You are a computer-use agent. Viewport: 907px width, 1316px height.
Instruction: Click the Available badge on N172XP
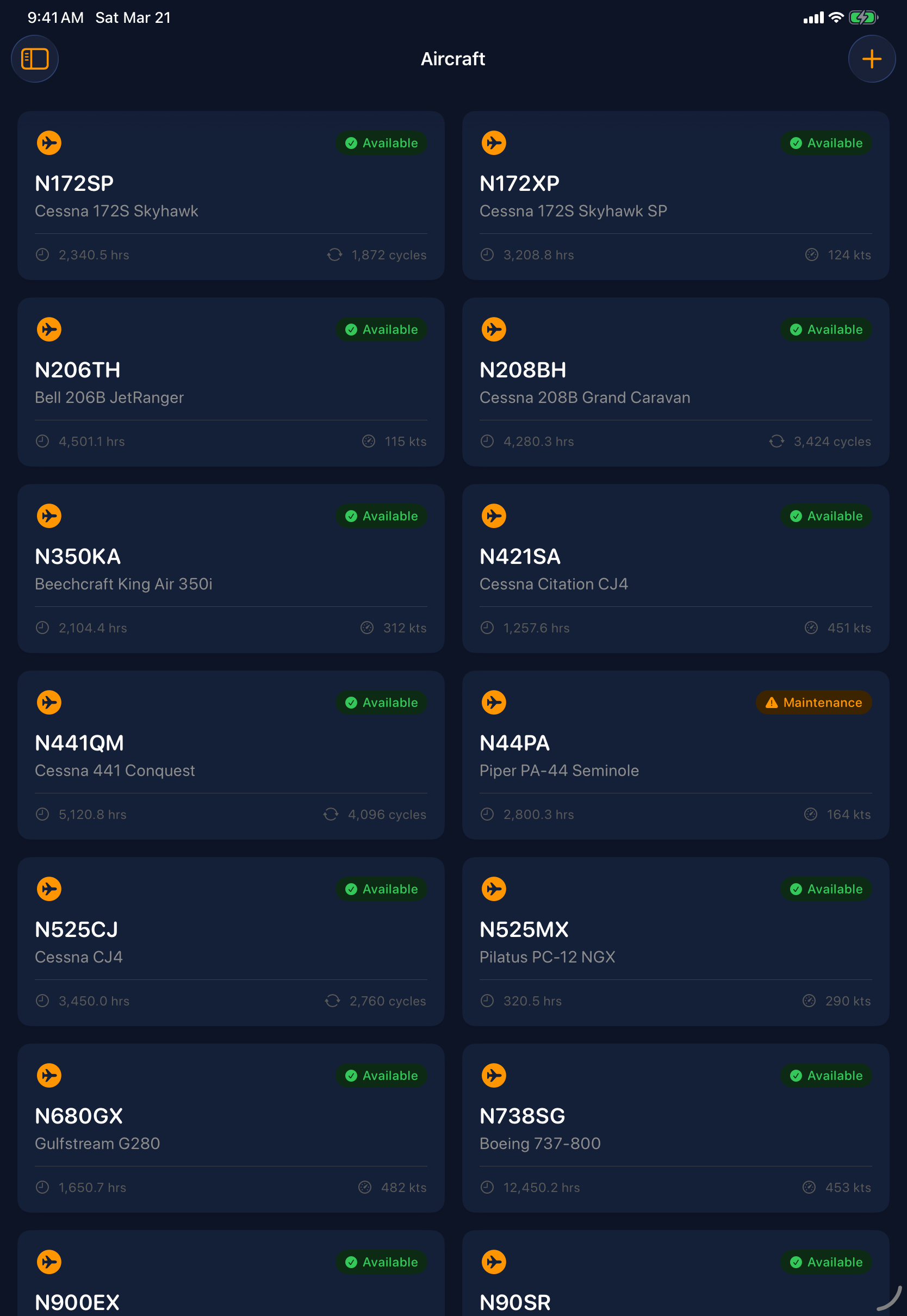pyautogui.click(x=826, y=143)
